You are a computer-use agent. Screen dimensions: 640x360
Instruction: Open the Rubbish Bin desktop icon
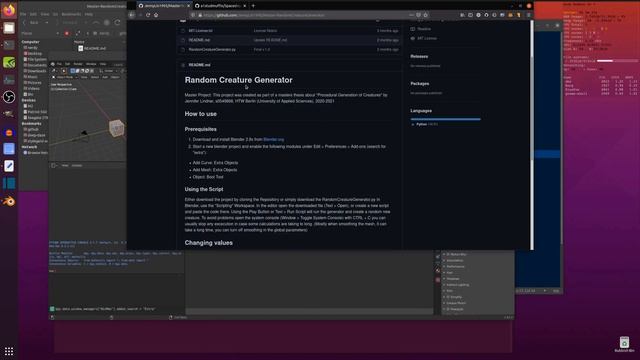[624, 344]
